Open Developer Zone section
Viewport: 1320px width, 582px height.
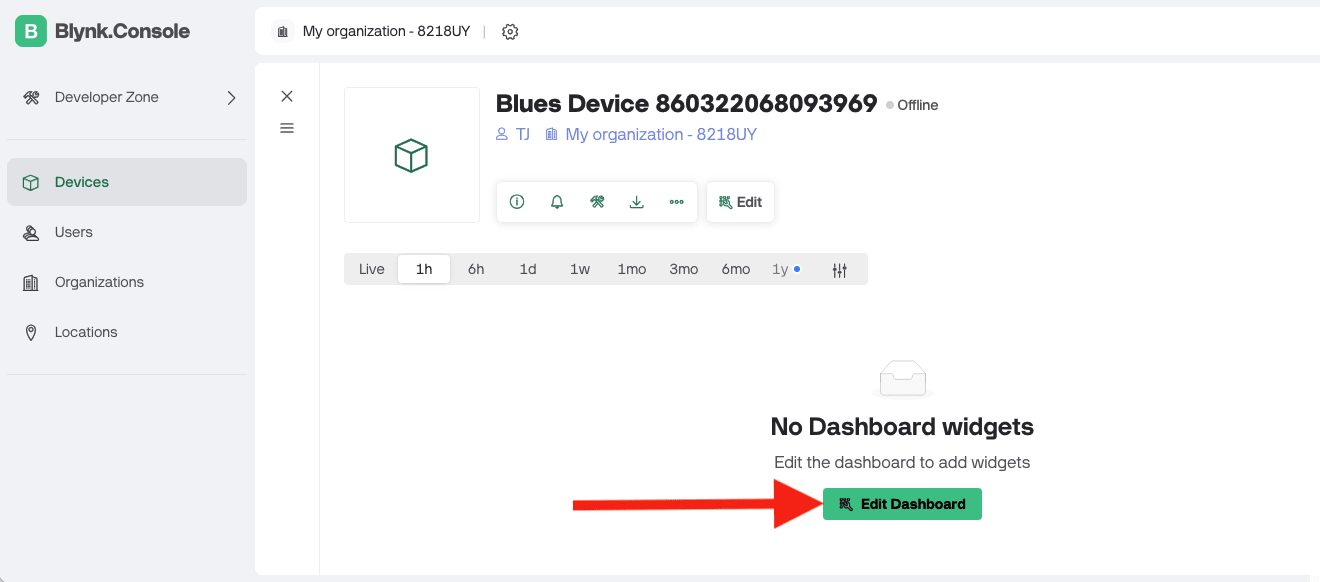pyautogui.click(x=127, y=98)
